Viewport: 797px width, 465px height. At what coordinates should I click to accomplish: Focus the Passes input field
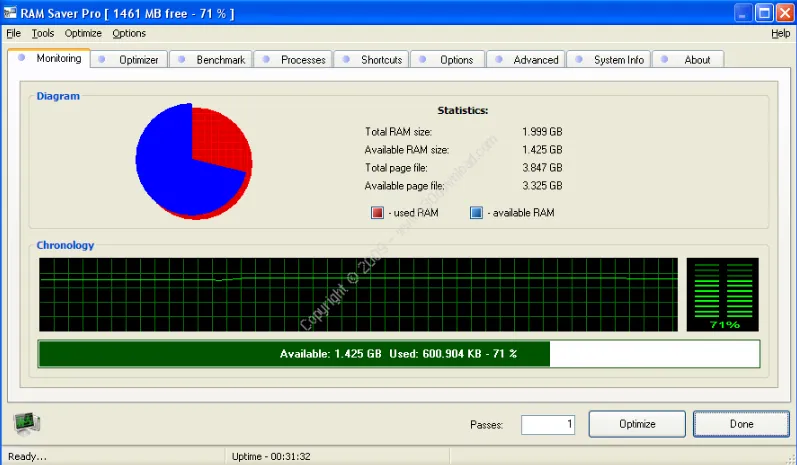548,424
